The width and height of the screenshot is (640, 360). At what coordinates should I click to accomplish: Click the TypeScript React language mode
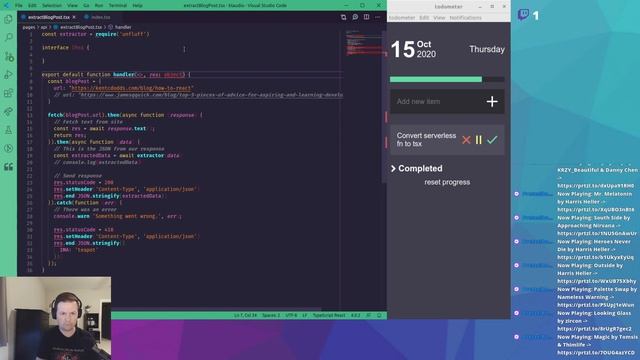pyautogui.click(x=329, y=315)
